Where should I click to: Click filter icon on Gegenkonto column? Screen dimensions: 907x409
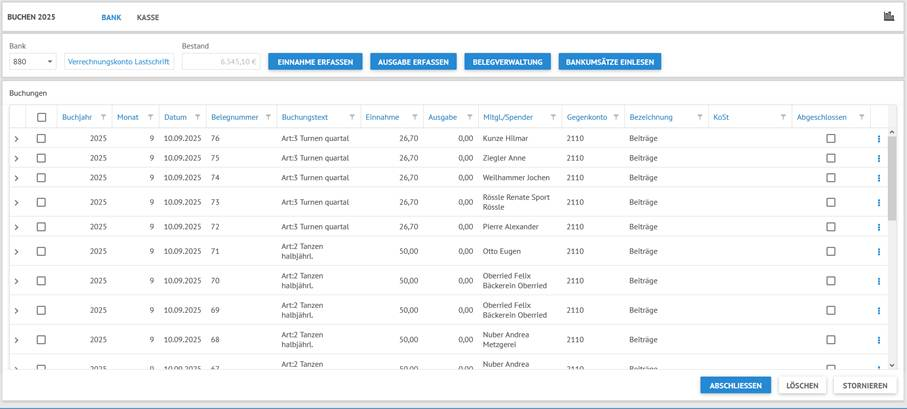point(616,117)
